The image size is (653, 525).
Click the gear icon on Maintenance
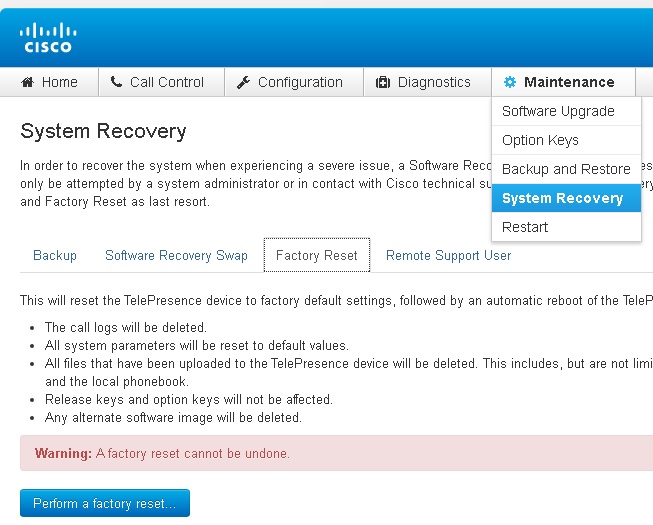point(510,82)
